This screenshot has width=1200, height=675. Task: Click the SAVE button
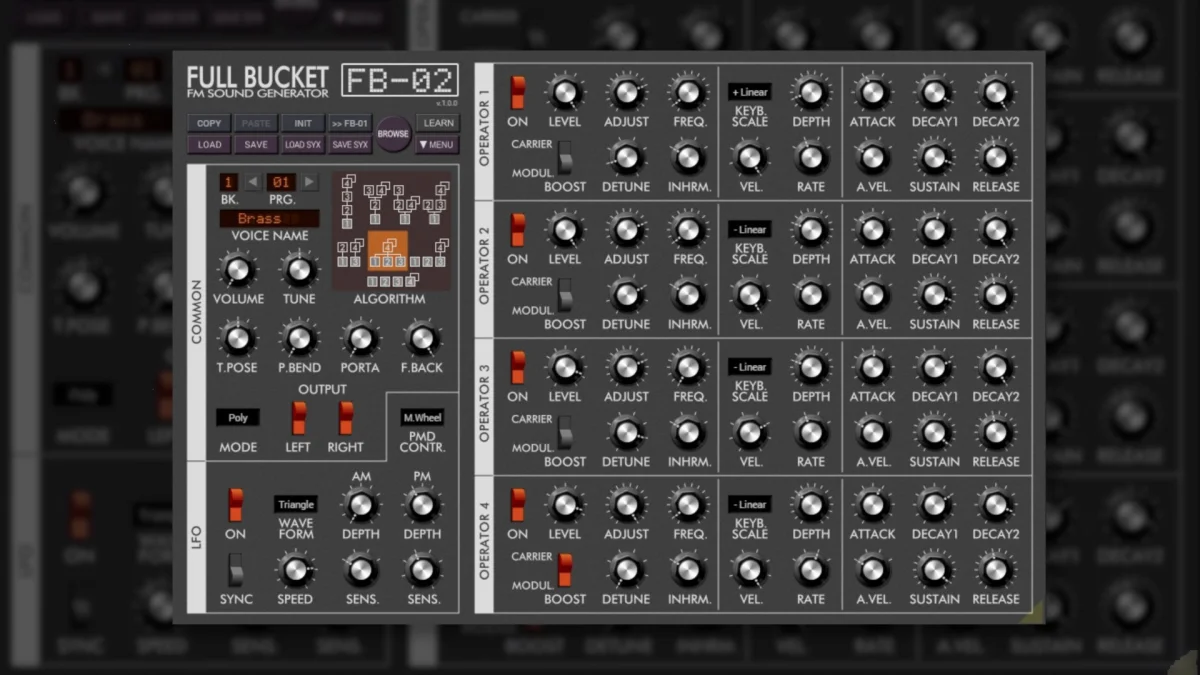256,145
